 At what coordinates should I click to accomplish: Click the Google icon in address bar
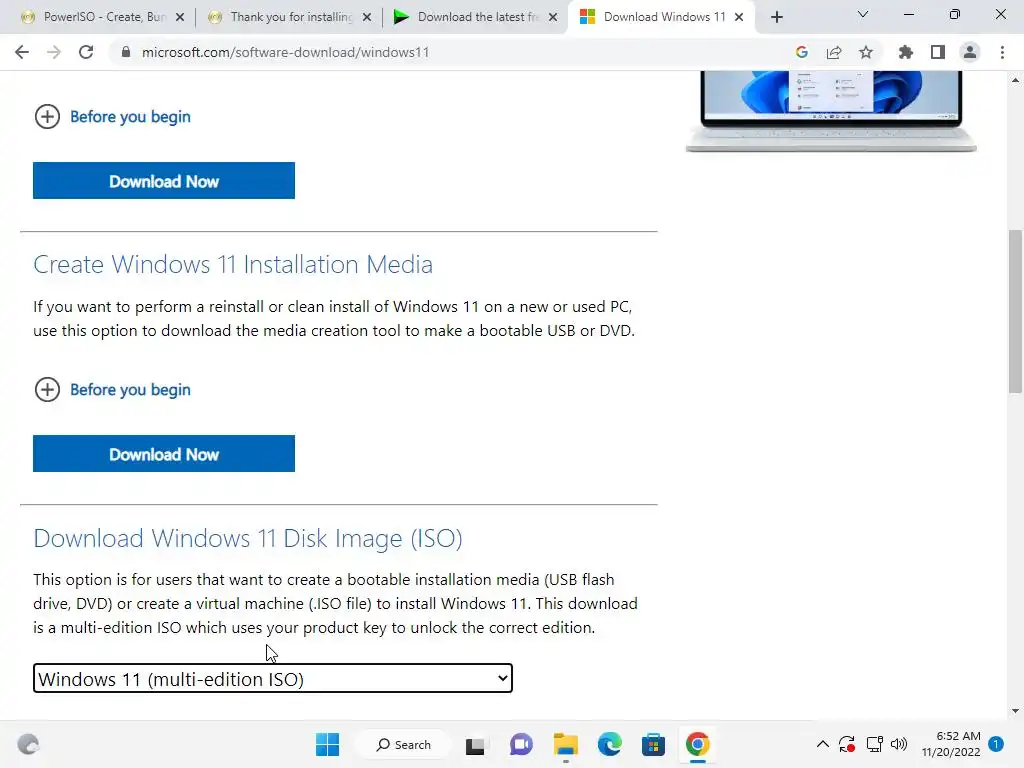pyautogui.click(x=802, y=52)
